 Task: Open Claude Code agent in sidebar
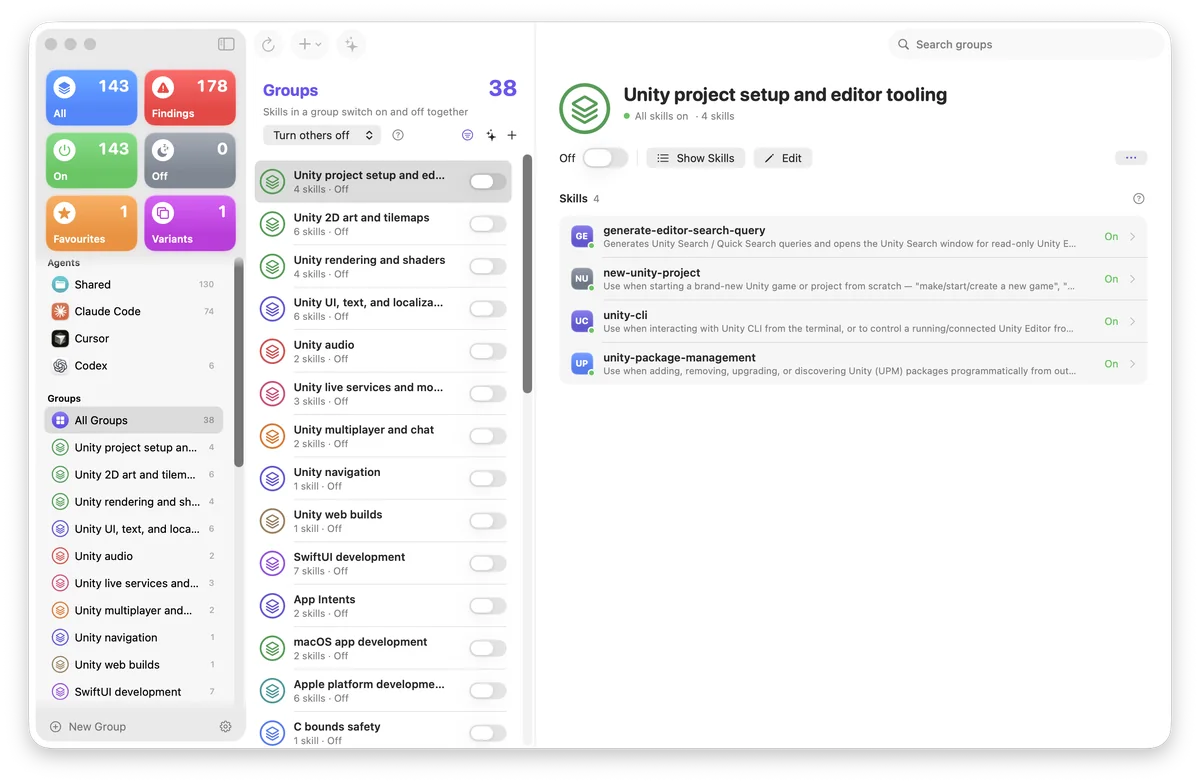(x=134, y=311)
